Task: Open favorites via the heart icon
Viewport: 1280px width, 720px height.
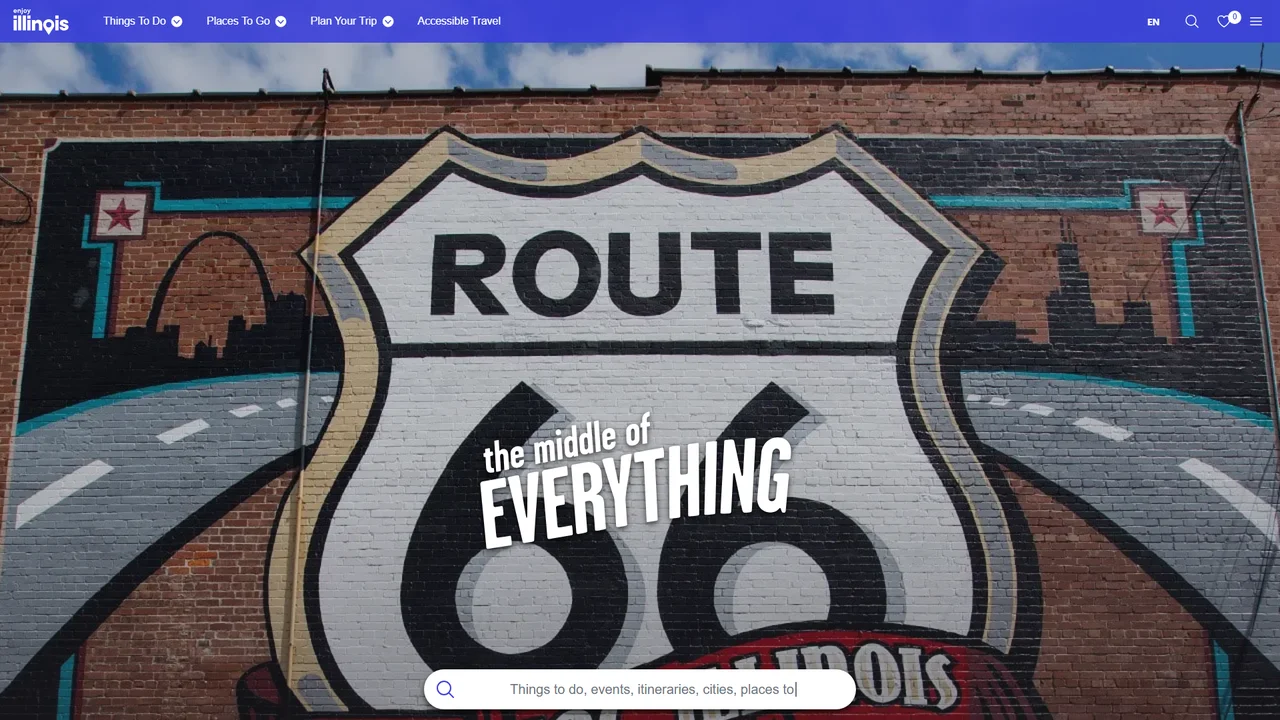Action: pyautogui.click(x=1223, y=21)
